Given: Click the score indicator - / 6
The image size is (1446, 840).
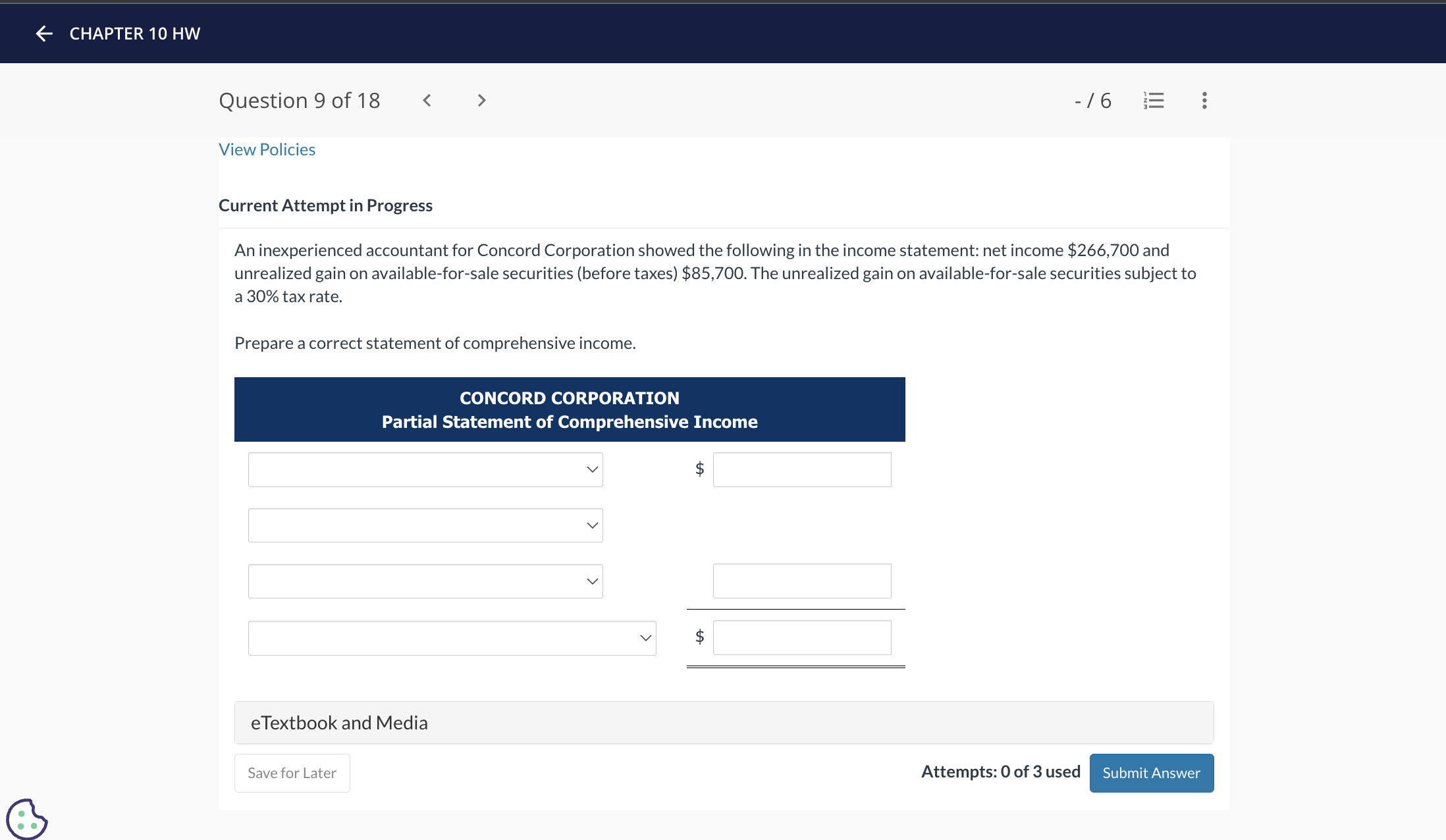Looking at the screenshot, I should point(1092,100).
